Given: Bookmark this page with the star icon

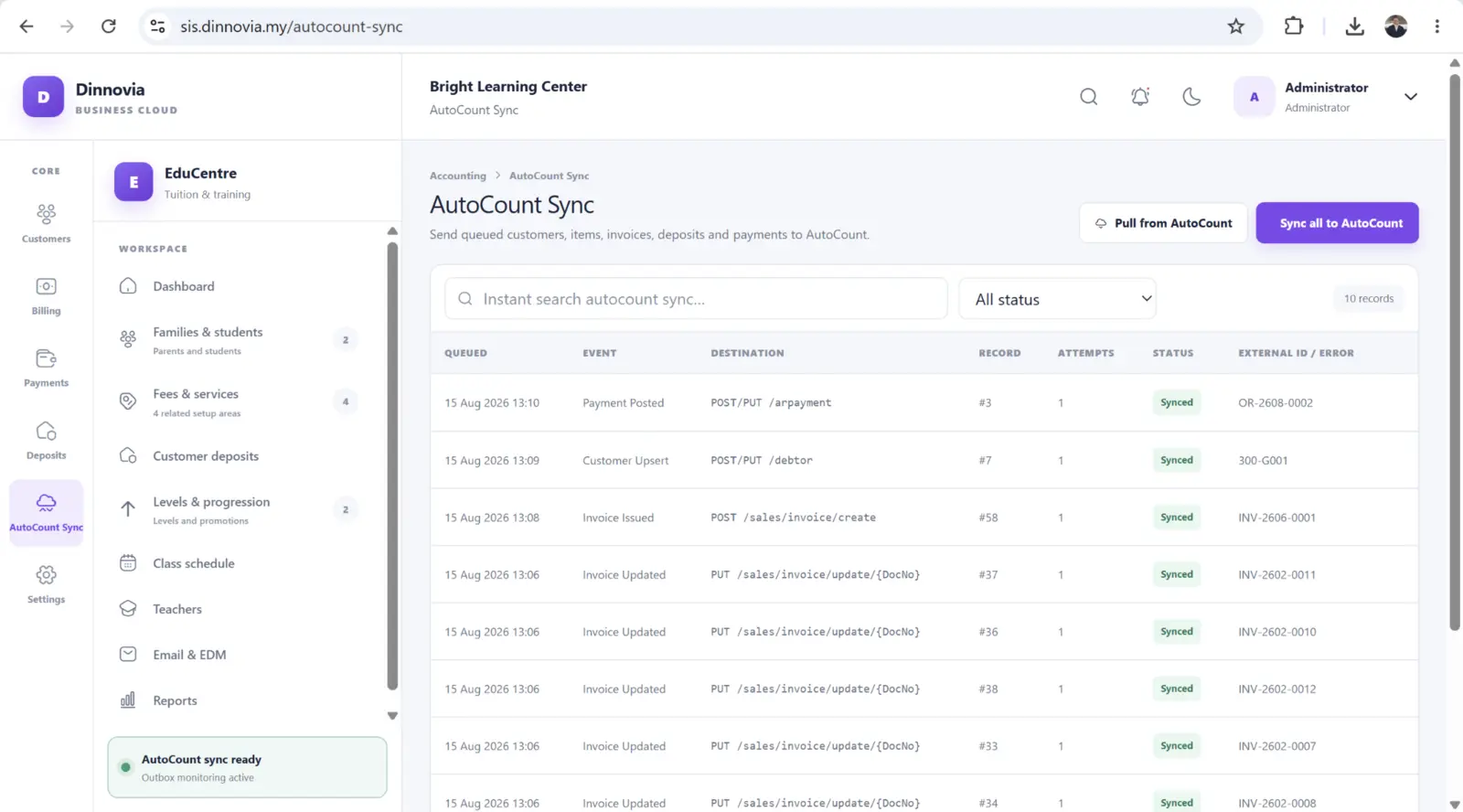Looking at the screenshot, I should pos(1236,27).
